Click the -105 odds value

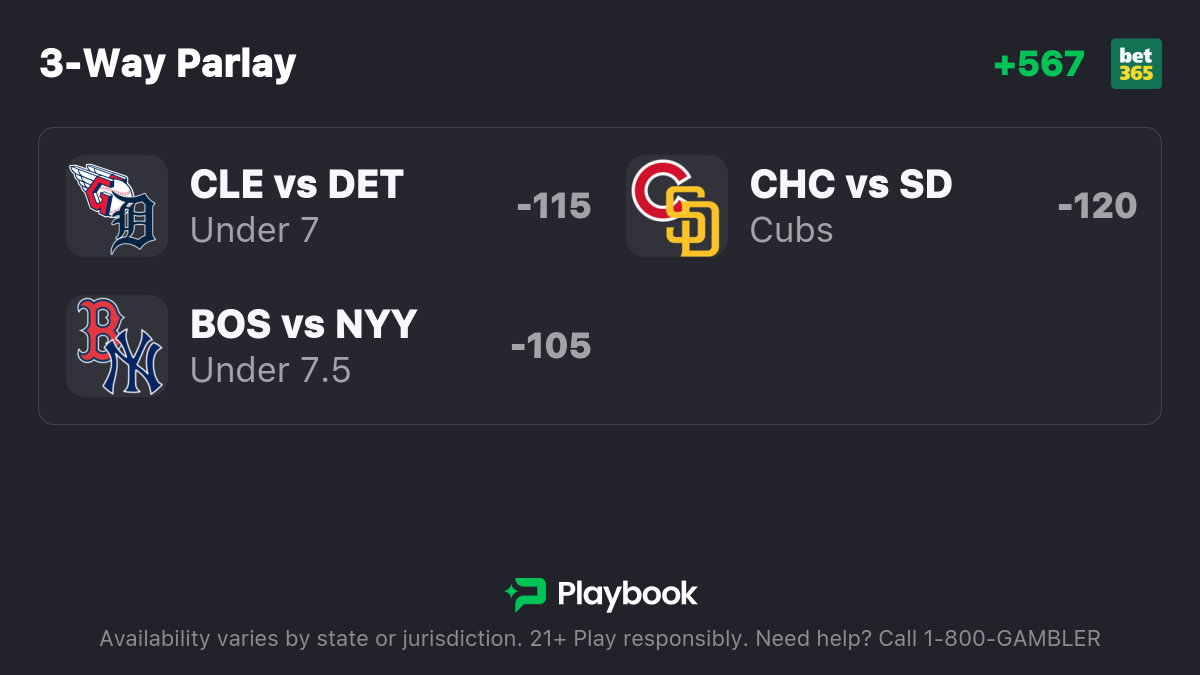551,346
